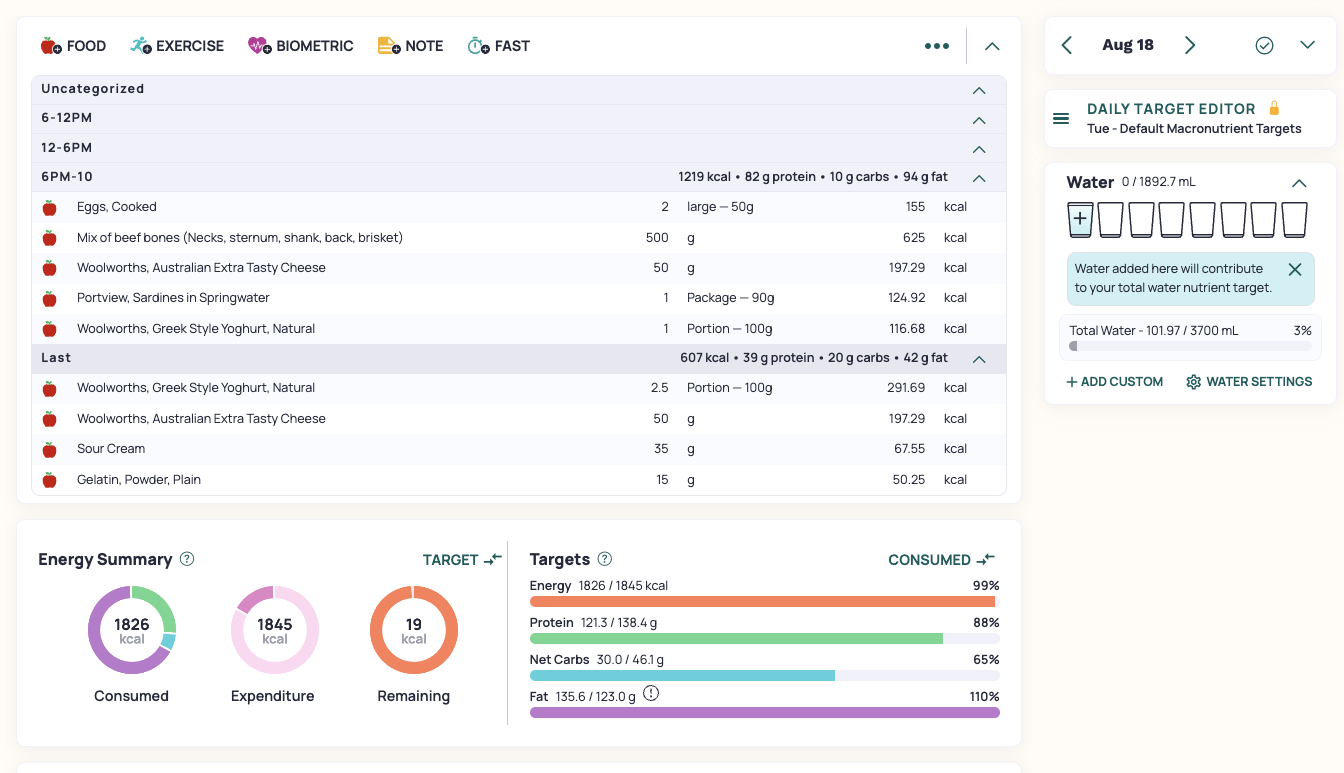Viewport: 1344px width, 773px height.
Task: Collapse the 6PM-10 meal group
Action: click(x=979, y=178)
